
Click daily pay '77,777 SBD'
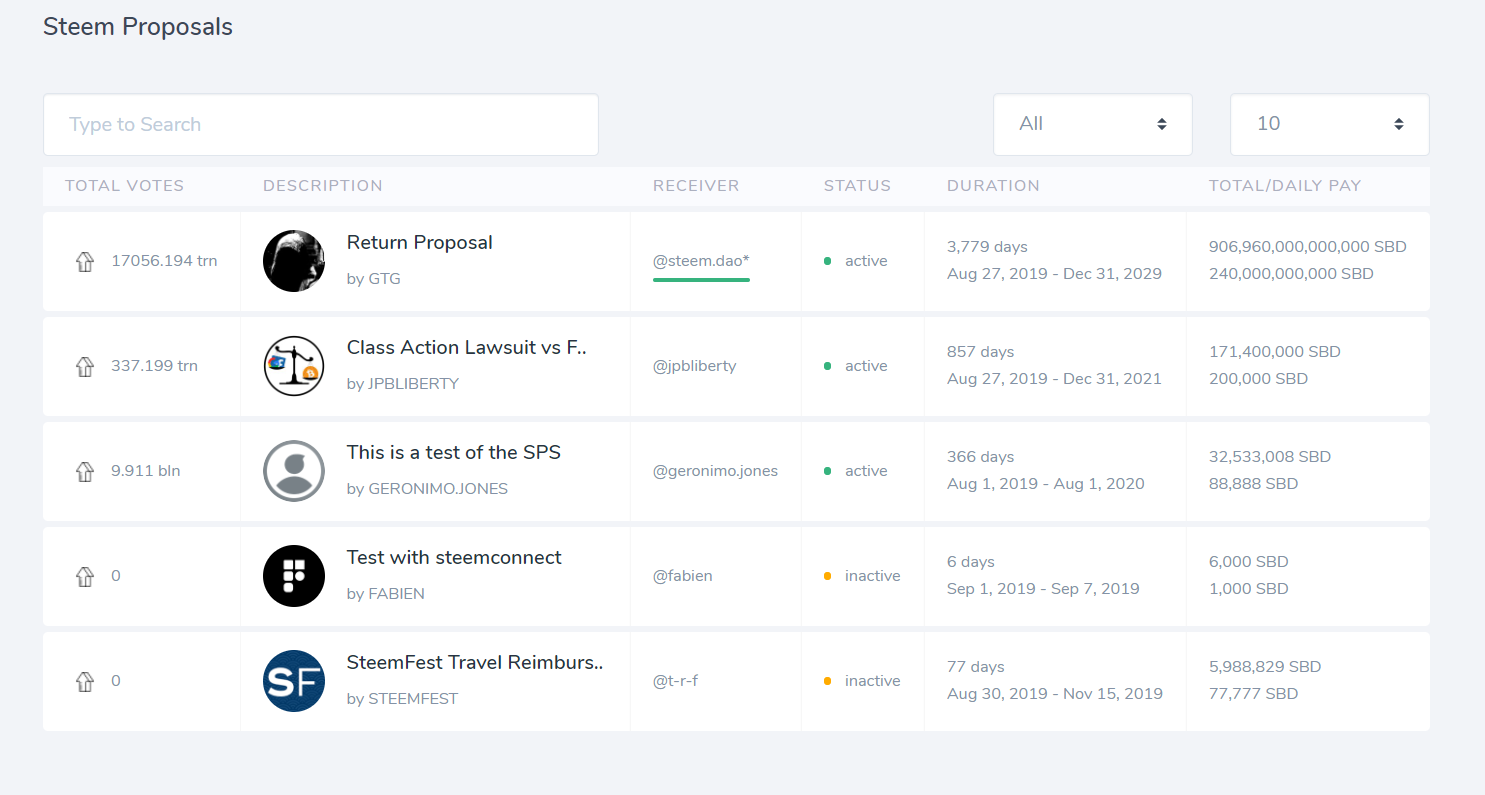1254,694
